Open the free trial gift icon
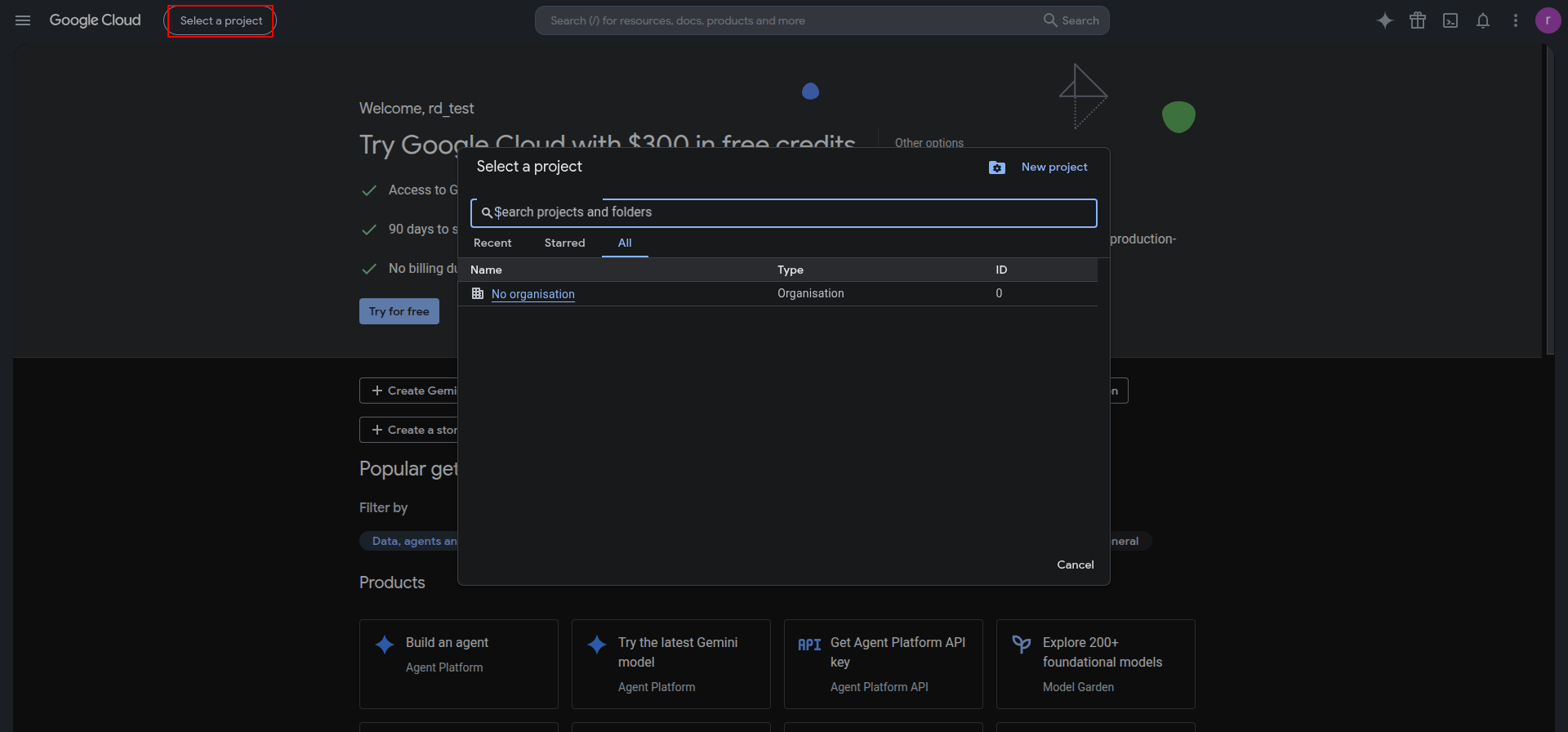 [1418, 20]
